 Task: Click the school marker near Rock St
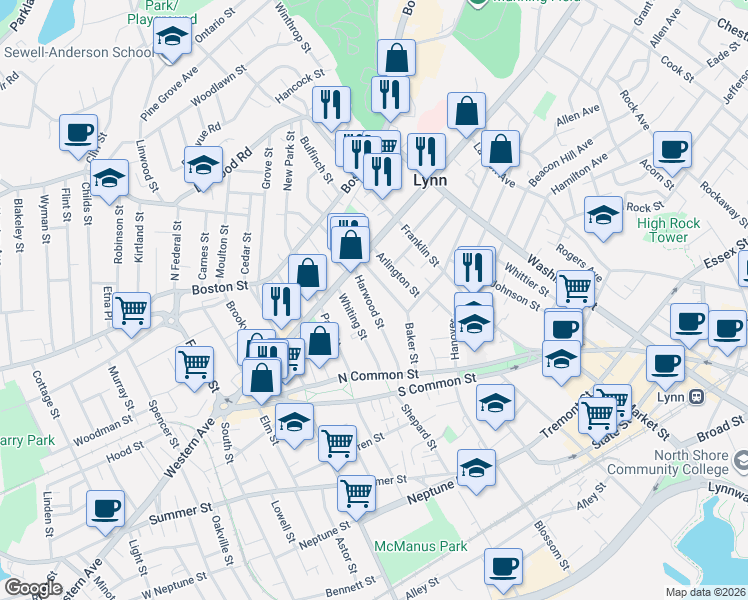point(603,218)
